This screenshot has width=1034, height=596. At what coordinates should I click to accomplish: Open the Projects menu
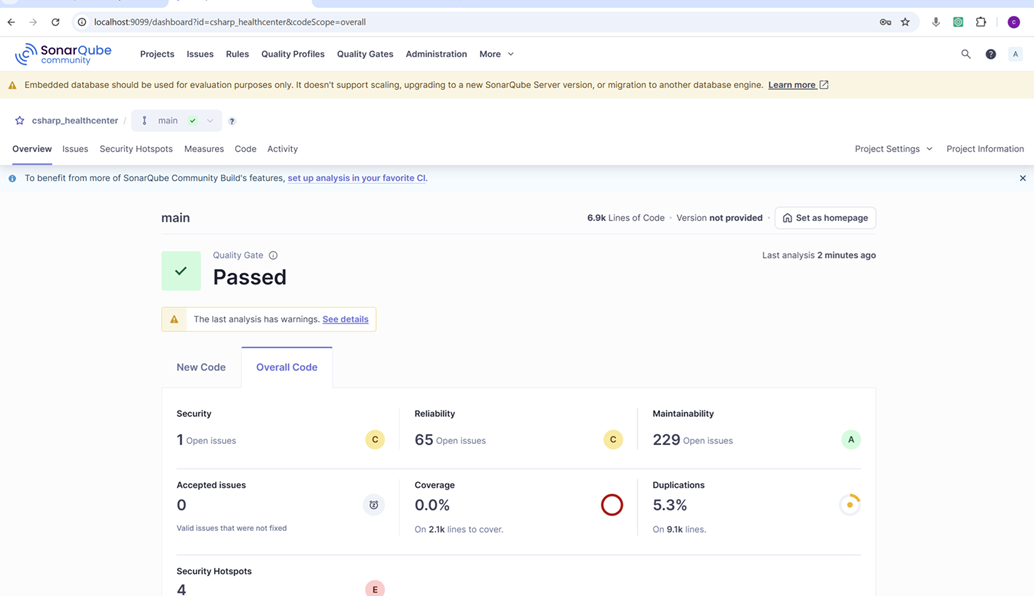point(157,54)
